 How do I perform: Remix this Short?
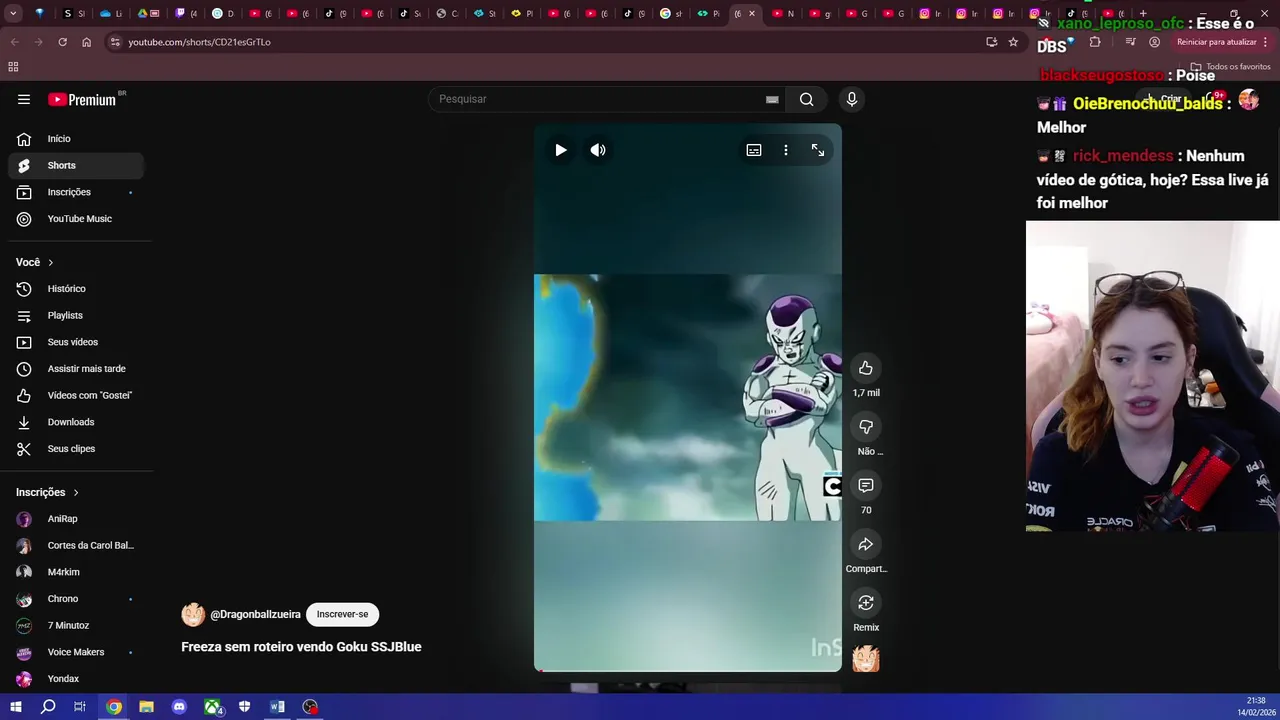[866, 603]
